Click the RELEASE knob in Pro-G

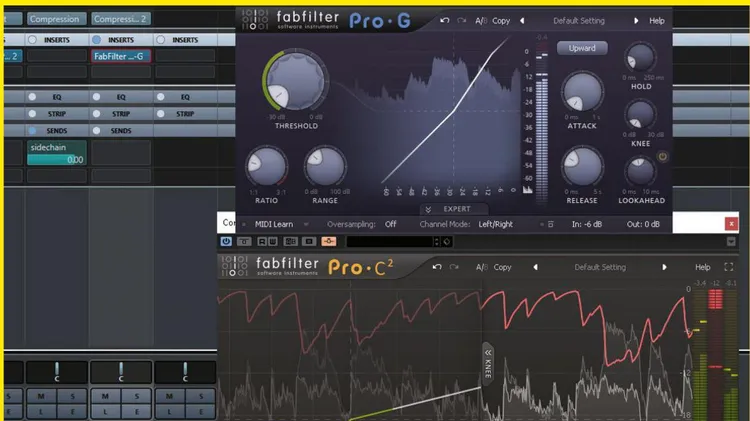(x=582, y=166)
